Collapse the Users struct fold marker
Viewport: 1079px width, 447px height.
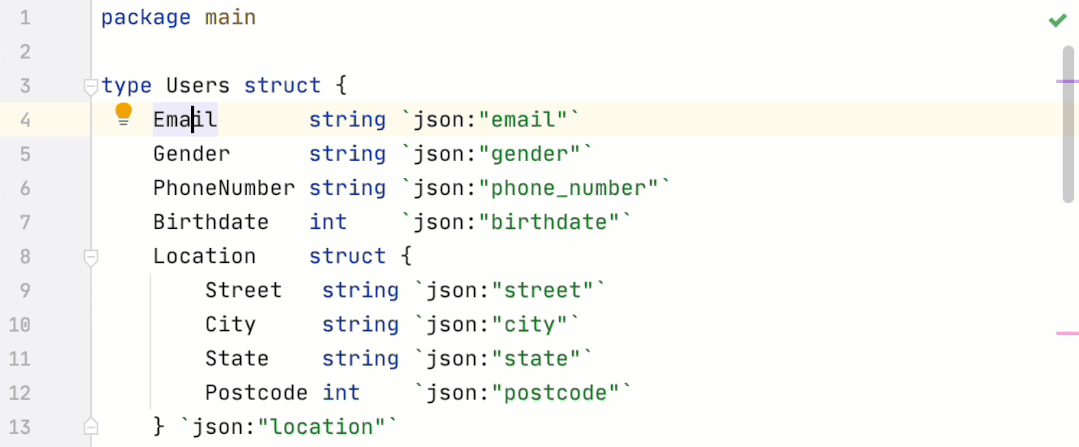point(91,86)
